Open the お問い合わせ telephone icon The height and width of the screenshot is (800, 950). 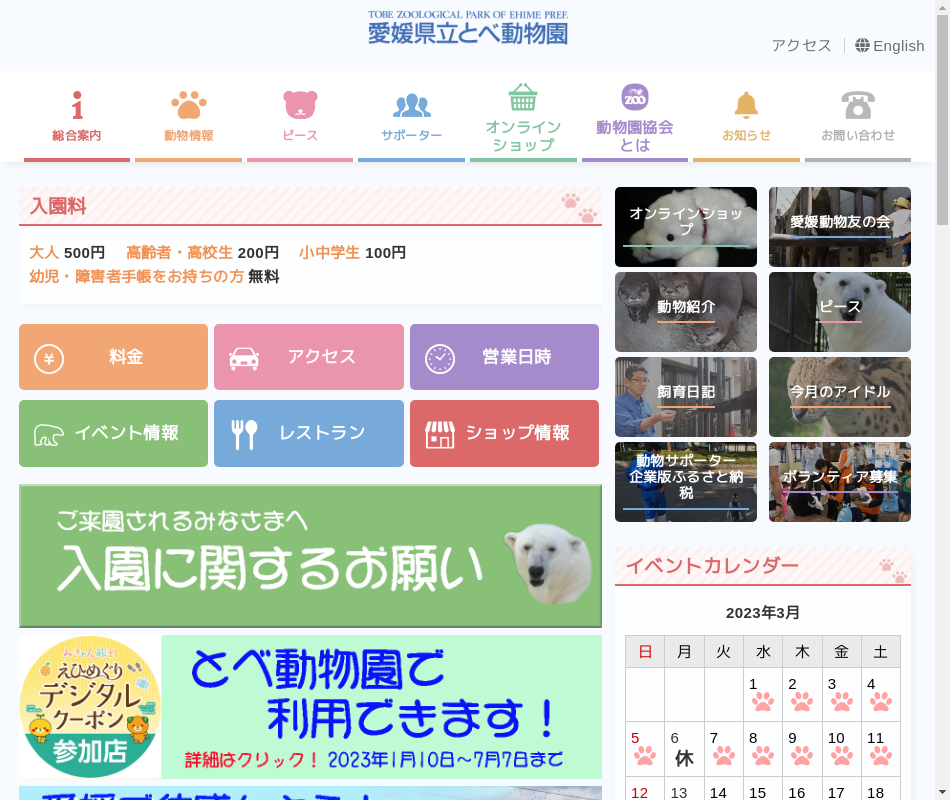click(858, 105)
